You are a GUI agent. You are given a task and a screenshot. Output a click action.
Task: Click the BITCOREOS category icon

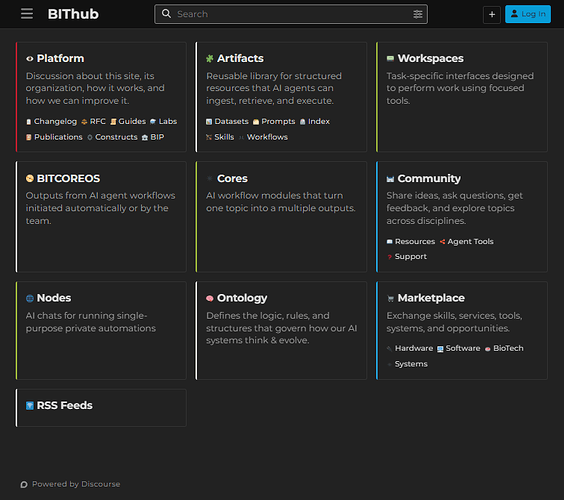pos(29,178)
